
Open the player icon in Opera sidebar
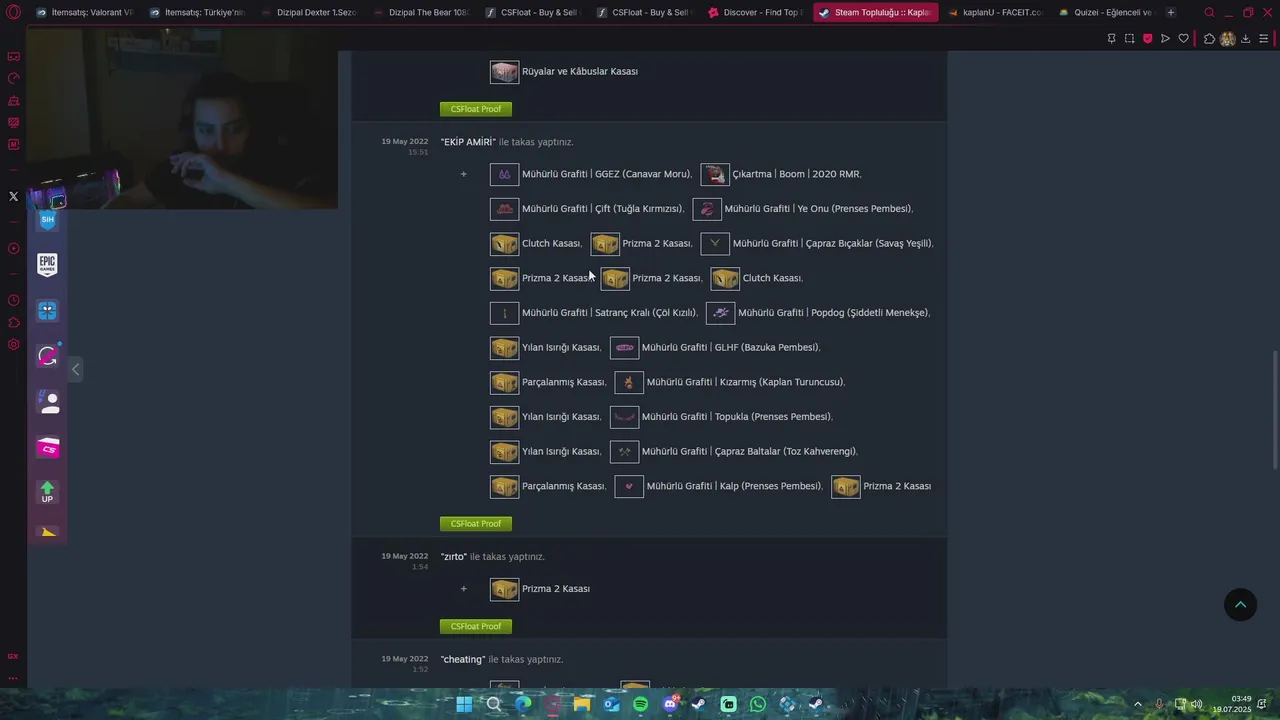[13, 248]
